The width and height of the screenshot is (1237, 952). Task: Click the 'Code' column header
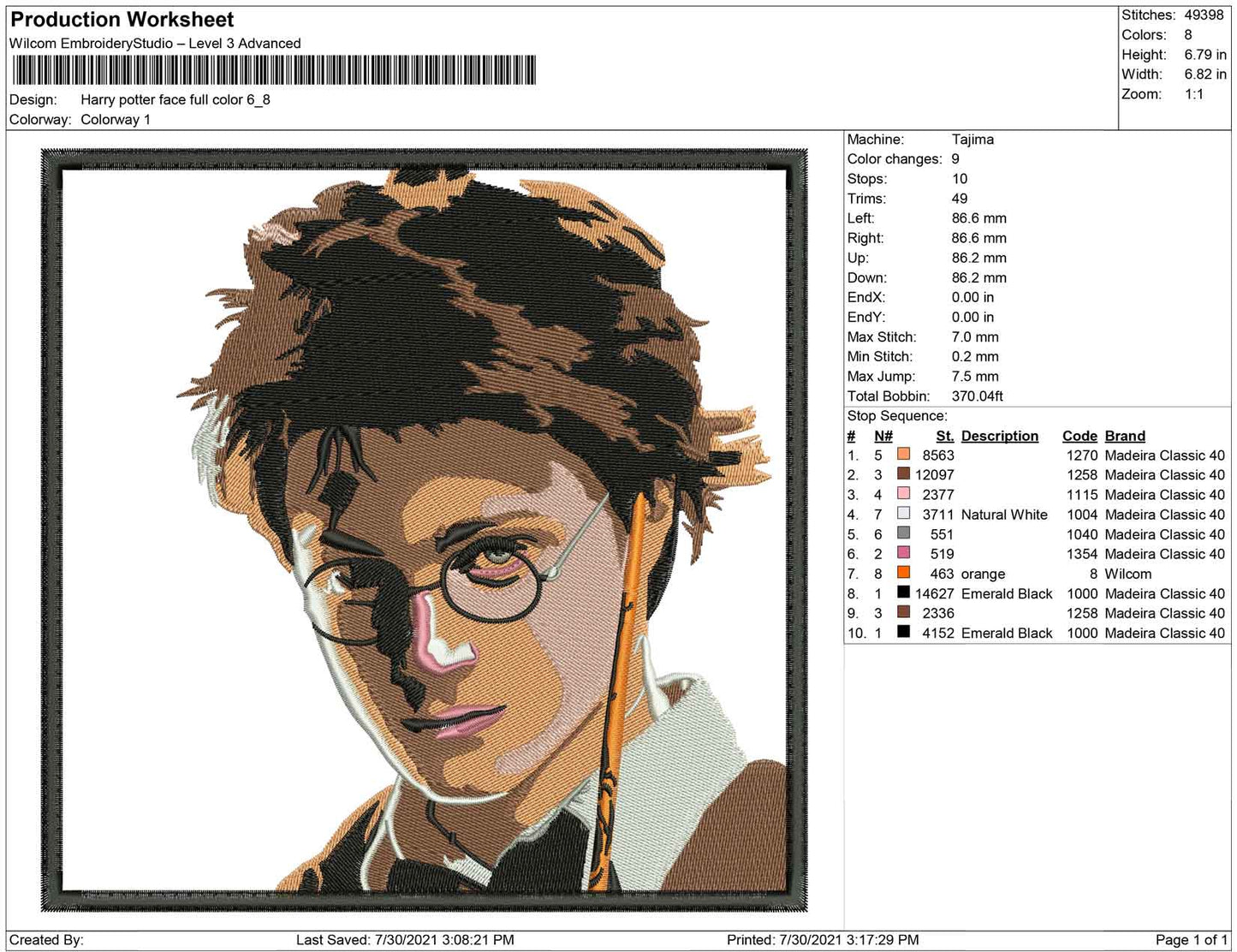point(1079,436)
